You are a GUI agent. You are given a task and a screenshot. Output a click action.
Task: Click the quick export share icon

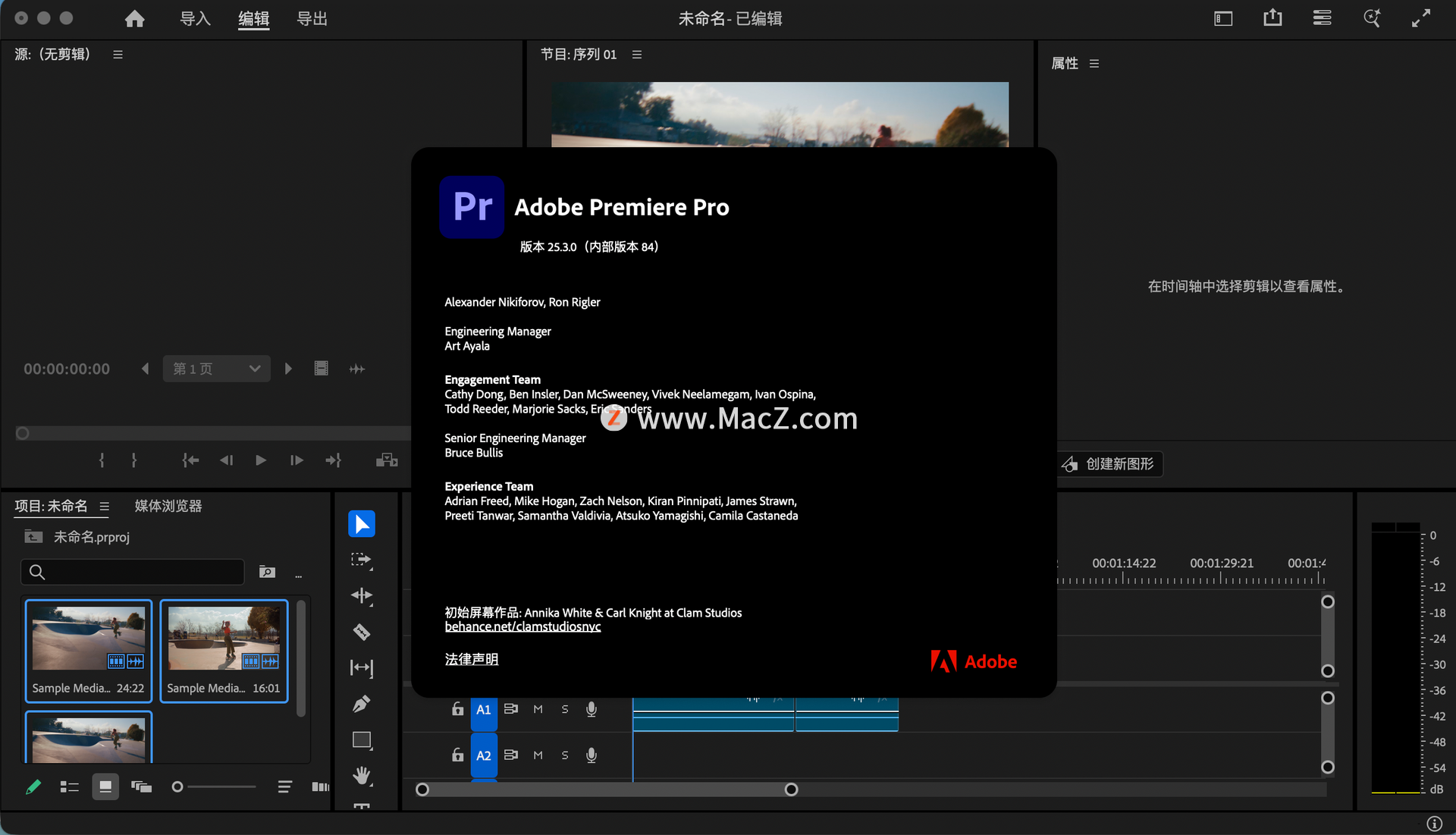click(1272, 18)
